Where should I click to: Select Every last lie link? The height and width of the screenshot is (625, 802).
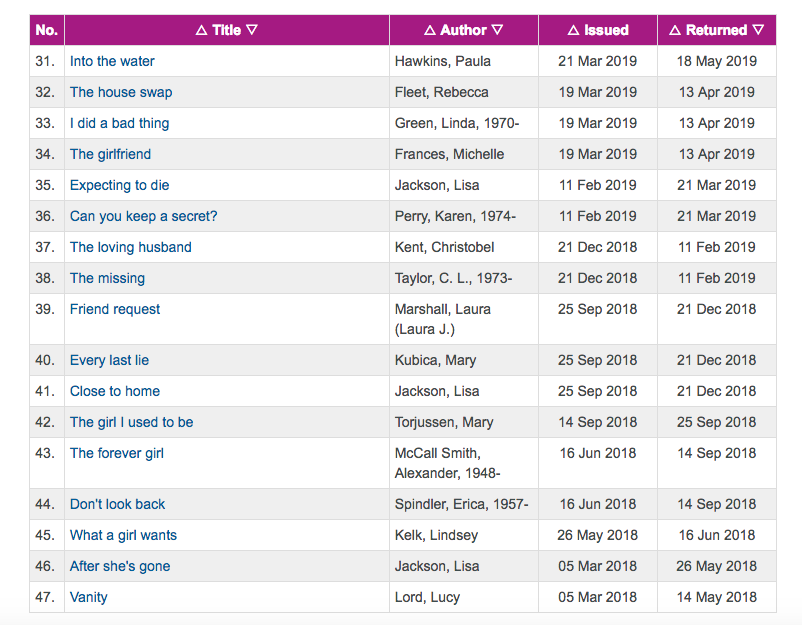109,360
